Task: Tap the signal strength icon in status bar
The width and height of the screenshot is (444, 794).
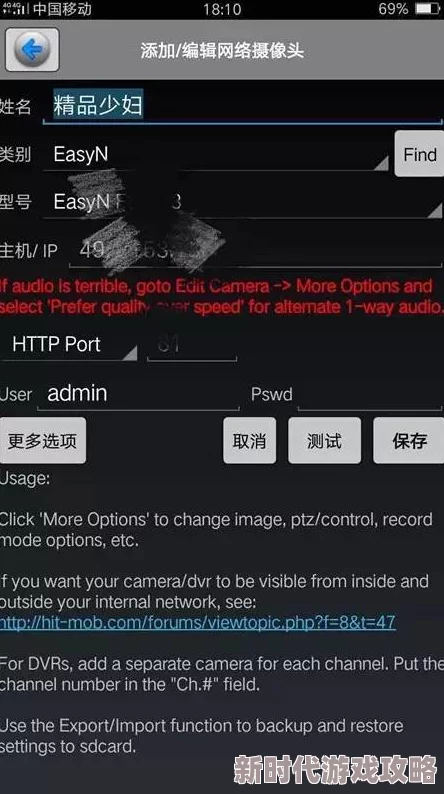Action: pyautogui.click(x=15, y=9)
